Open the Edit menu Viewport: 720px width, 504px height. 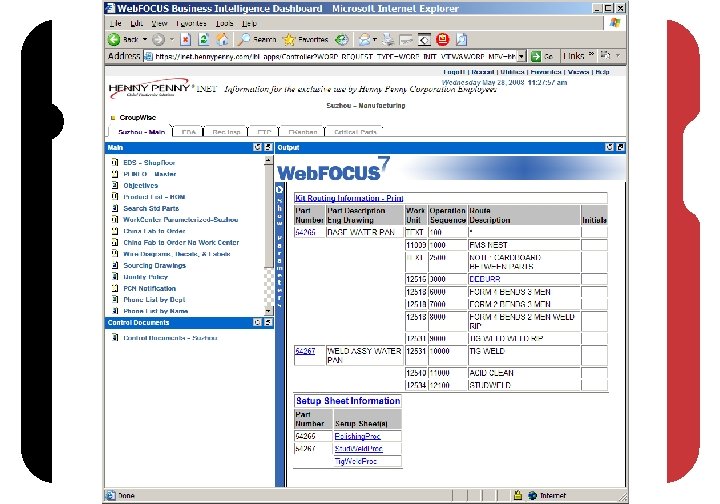[x=137, y=23]
